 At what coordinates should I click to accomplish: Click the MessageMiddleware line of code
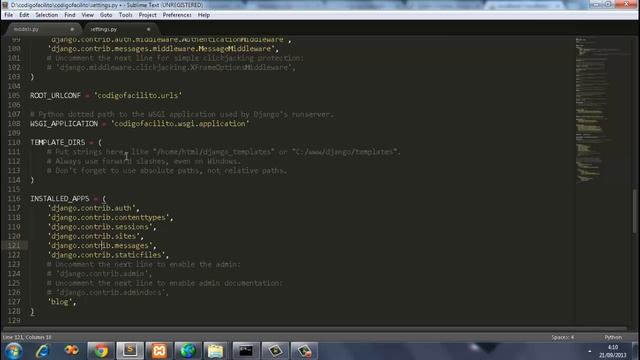pos(163,49)
